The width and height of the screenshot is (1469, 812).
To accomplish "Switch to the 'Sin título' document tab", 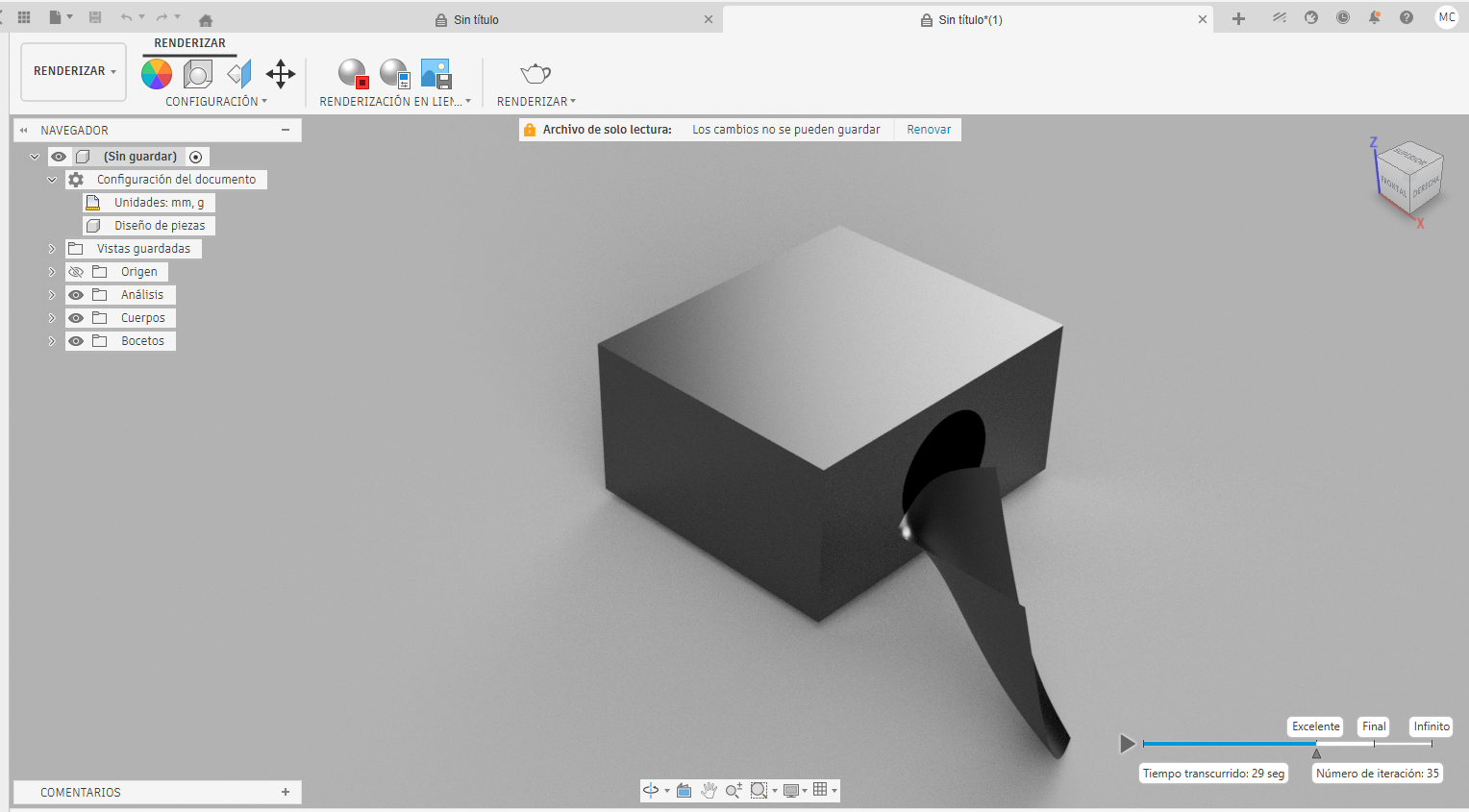I will (x=476, y=19).
